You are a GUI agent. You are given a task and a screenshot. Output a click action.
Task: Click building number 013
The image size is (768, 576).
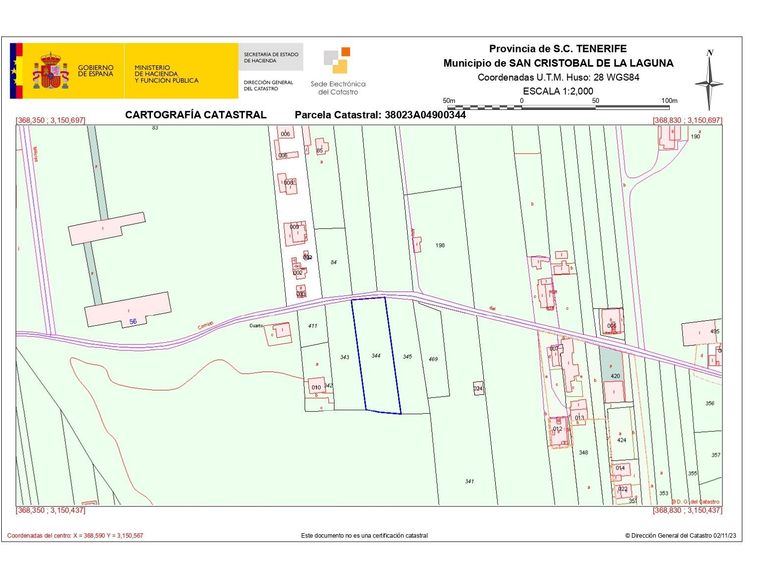point(579,418)
